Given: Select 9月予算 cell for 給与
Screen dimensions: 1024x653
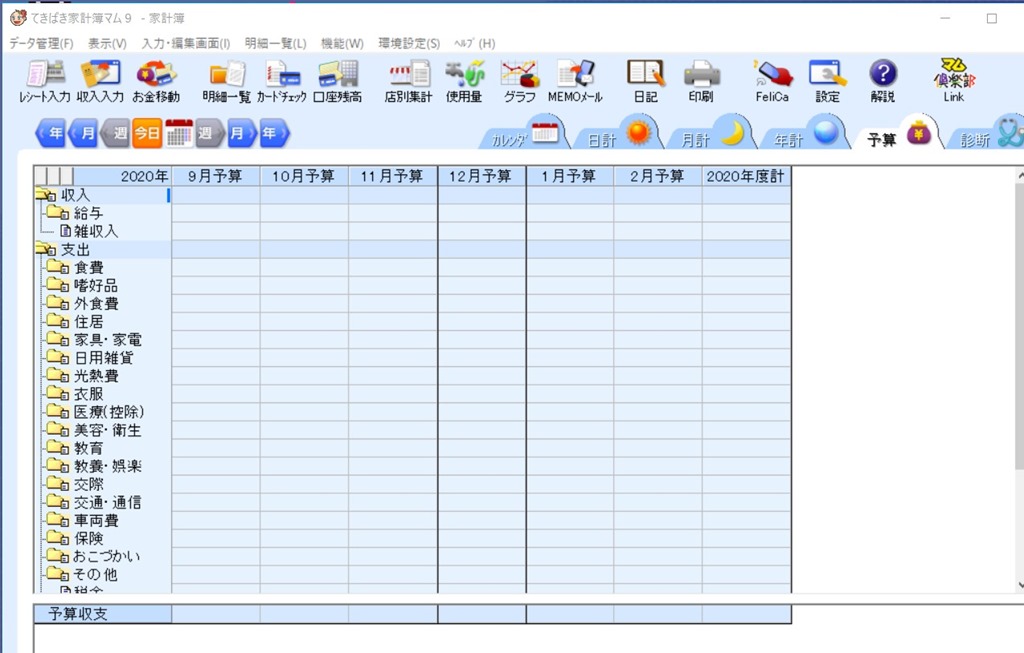Looking at the screenshot, I should (215, 213).
